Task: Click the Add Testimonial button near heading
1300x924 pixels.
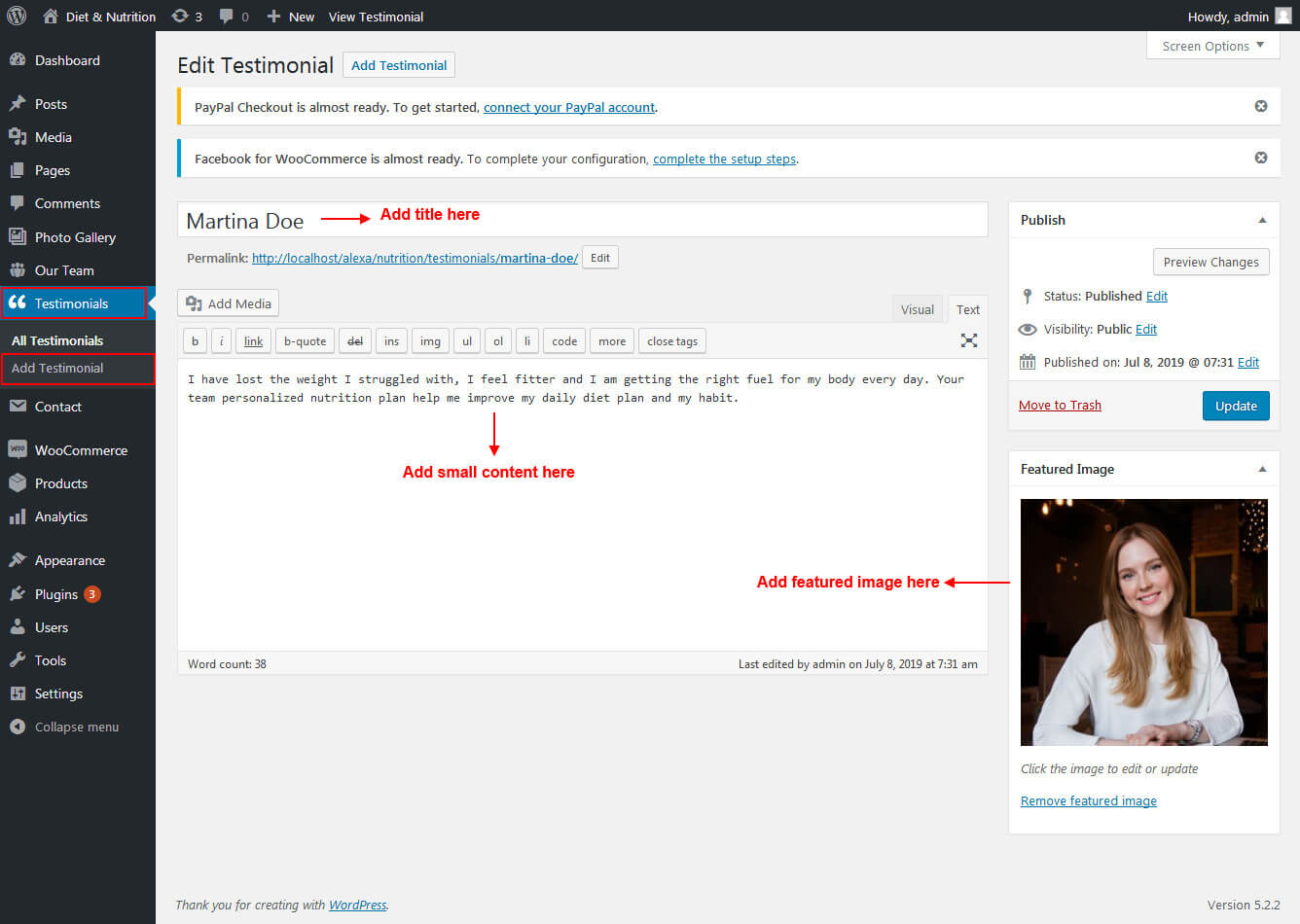Action: click(399, 65)
